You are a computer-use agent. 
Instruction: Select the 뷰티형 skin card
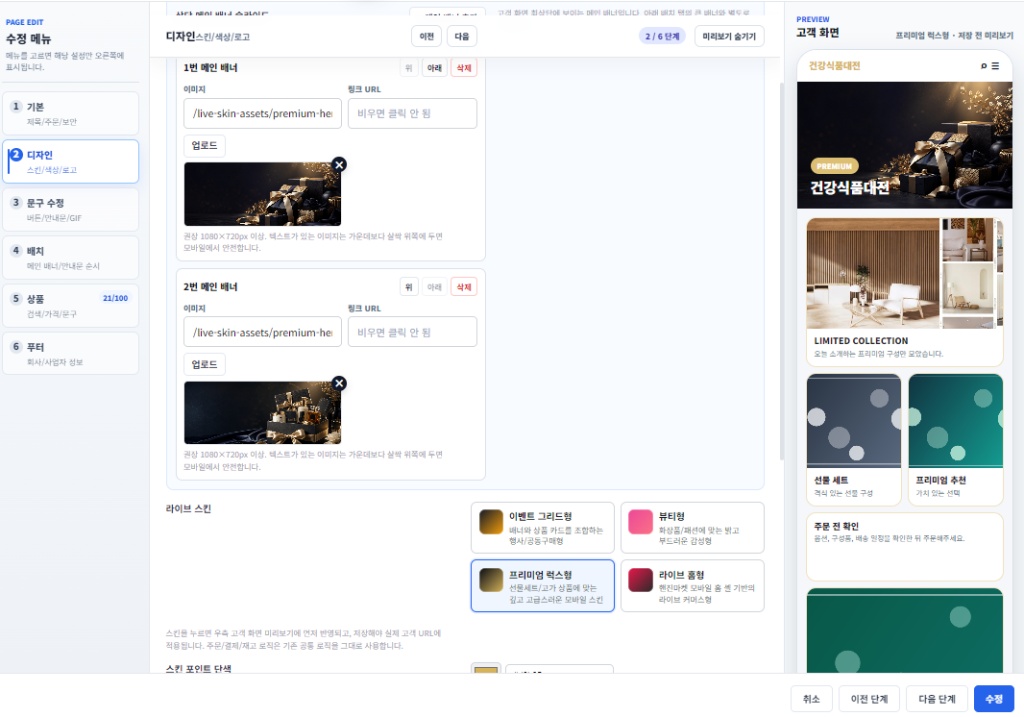pos(692,528)
